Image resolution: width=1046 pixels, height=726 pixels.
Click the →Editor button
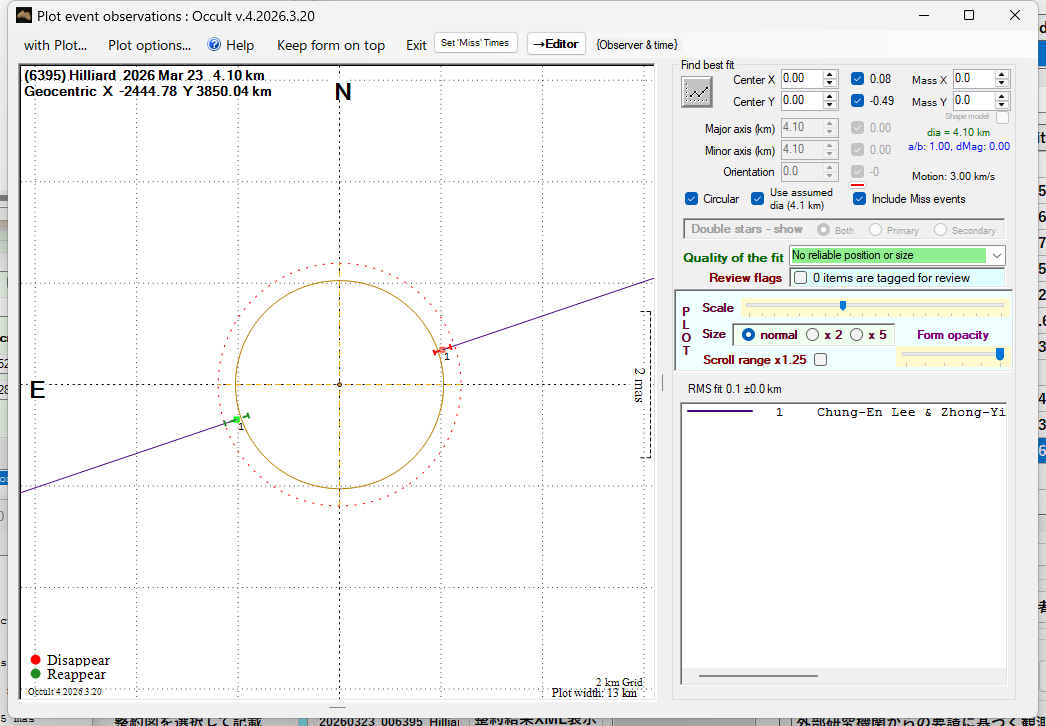pos(555,44)
